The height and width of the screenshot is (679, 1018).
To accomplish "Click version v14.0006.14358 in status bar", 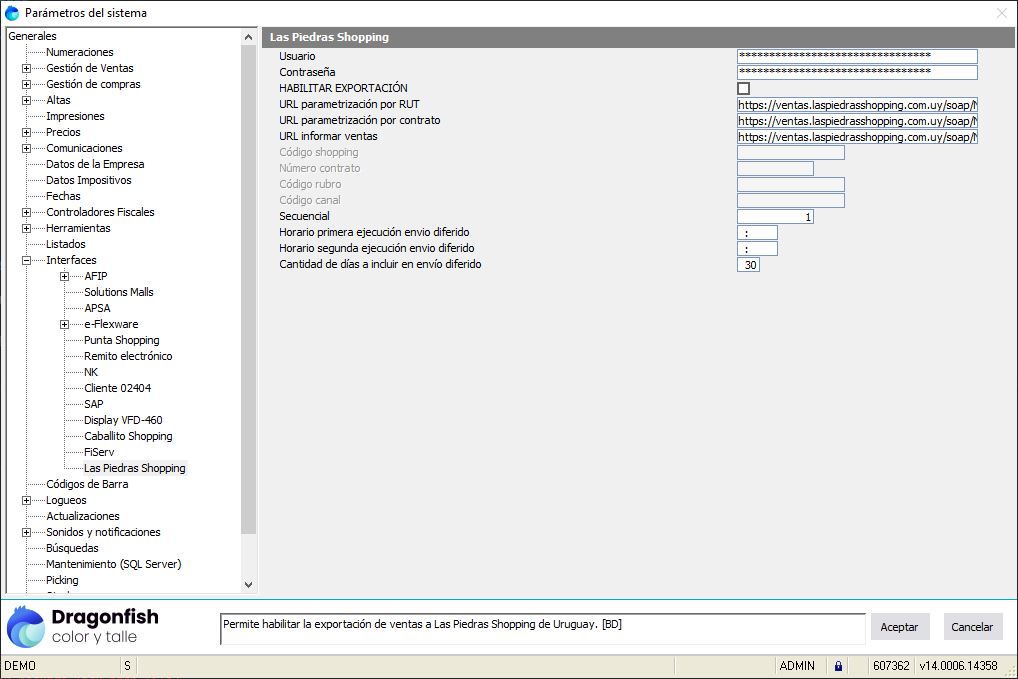I will click(958, 665).
